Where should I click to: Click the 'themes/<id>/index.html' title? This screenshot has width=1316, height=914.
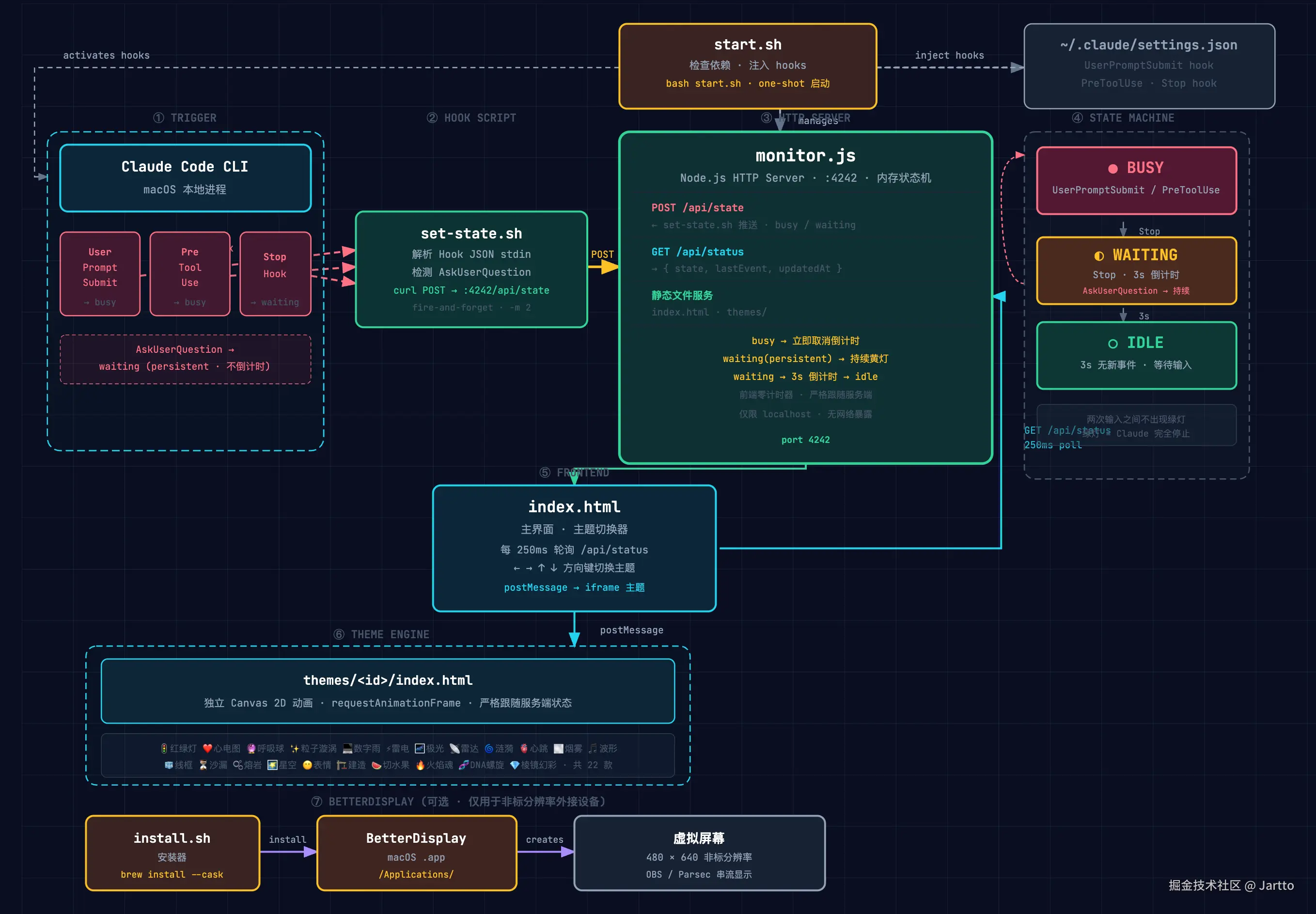pos(388,680)
